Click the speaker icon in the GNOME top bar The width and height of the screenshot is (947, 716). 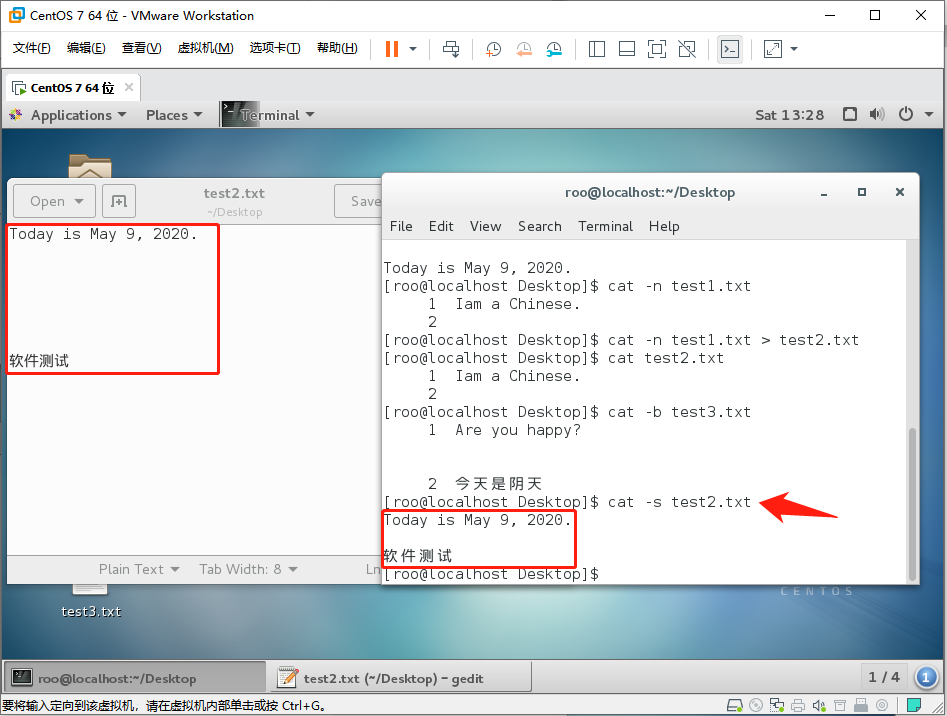tap(877, 114)
